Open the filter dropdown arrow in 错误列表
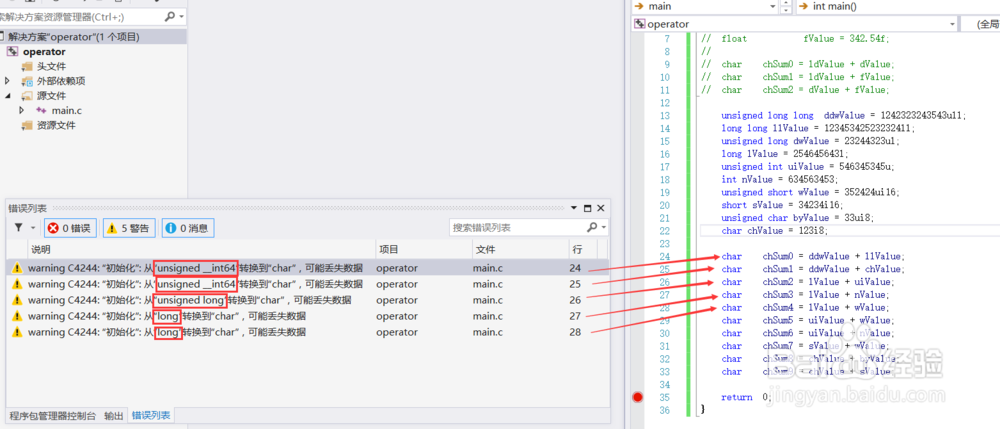The height and width of the screenshot is (429, 1000). [33, 228]
